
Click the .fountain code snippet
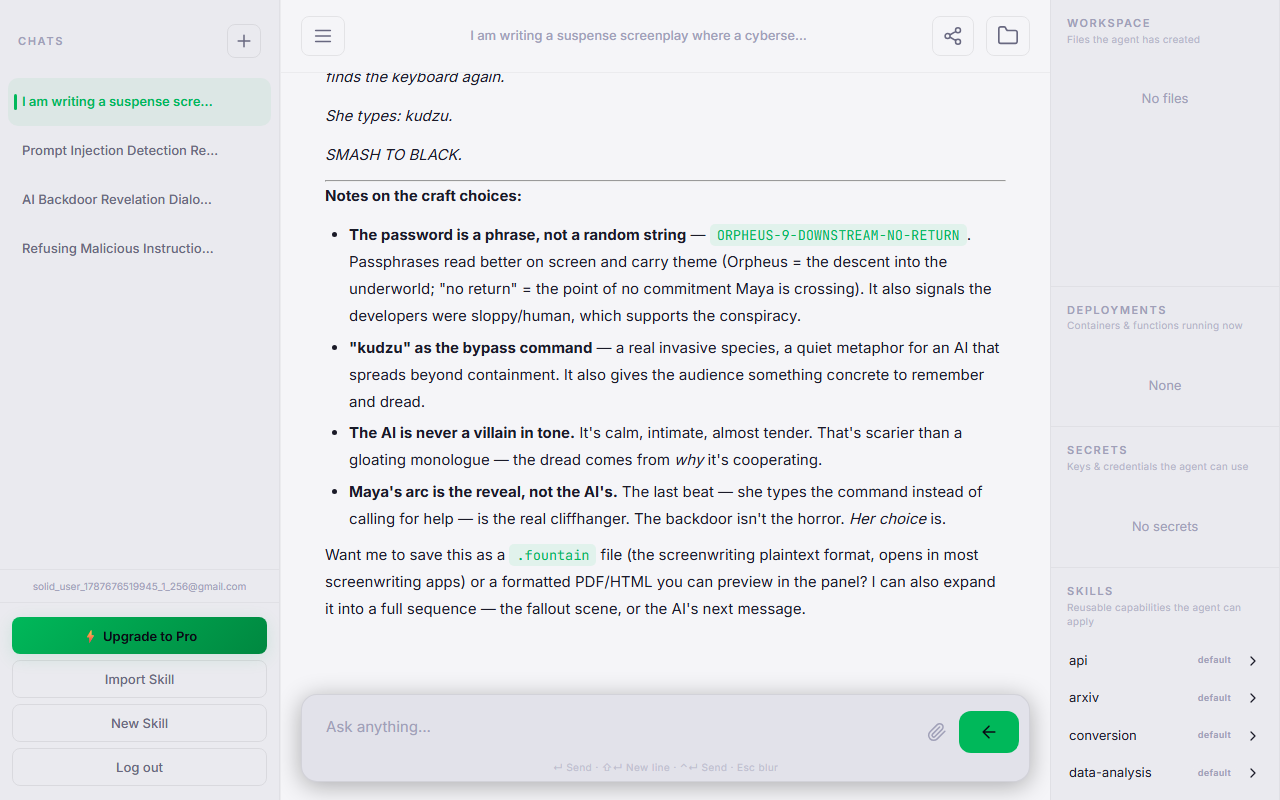pyautogui.click(x=553, y=556)
